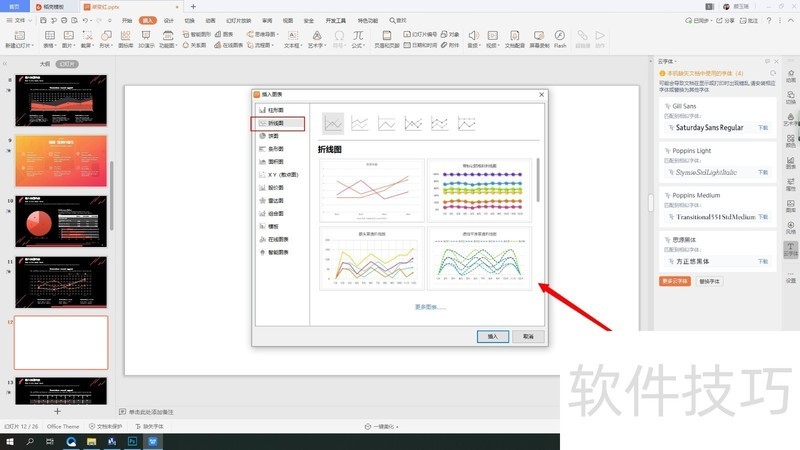Screen dimensions: 800x450
Task: Open the 设计 Design ribbon tab
Action: 169,20
